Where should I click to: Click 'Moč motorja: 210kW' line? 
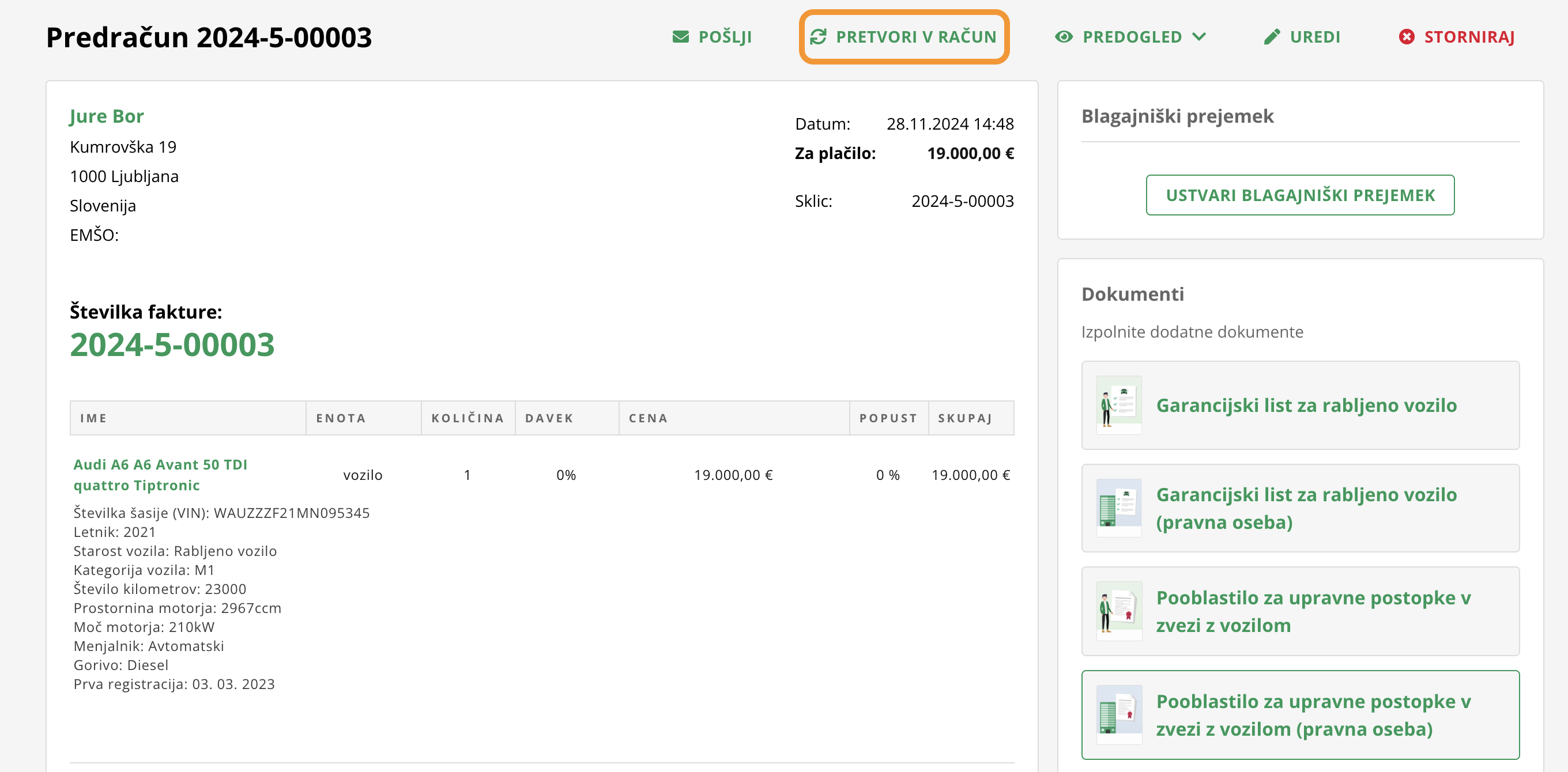coord(144,627)
